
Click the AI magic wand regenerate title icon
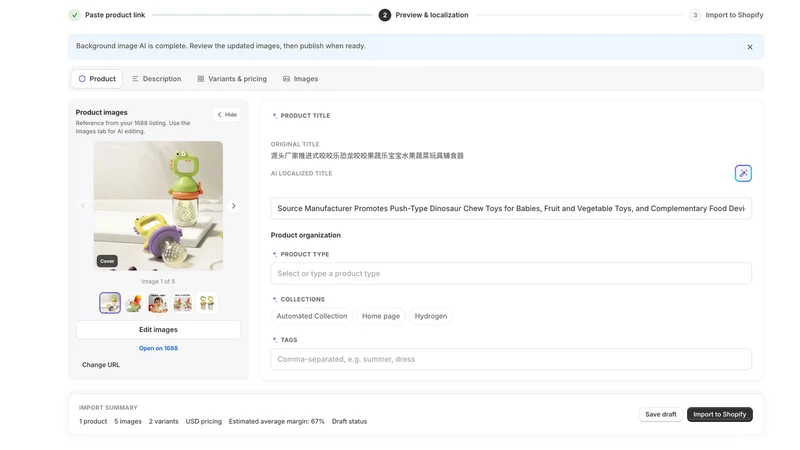[743, 173]
